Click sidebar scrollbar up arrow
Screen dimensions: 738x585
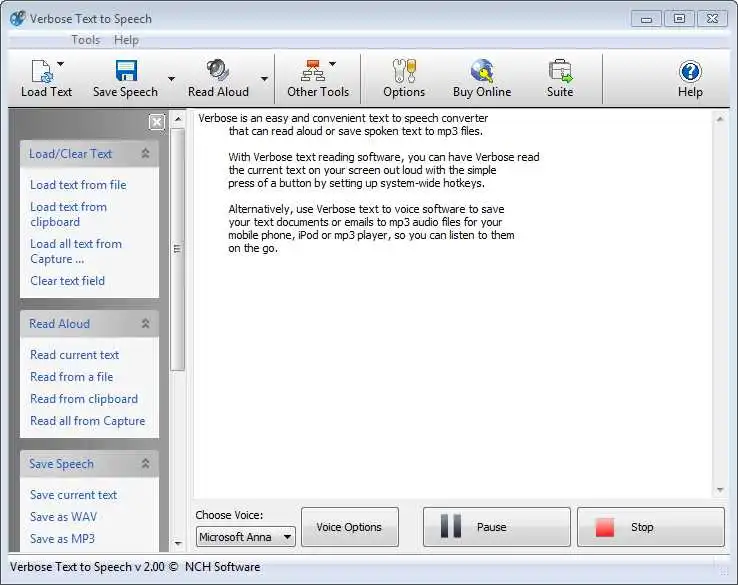(178, 120)
